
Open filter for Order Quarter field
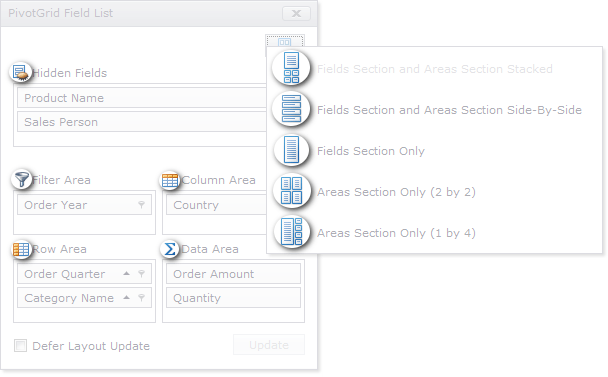(142, 273)
